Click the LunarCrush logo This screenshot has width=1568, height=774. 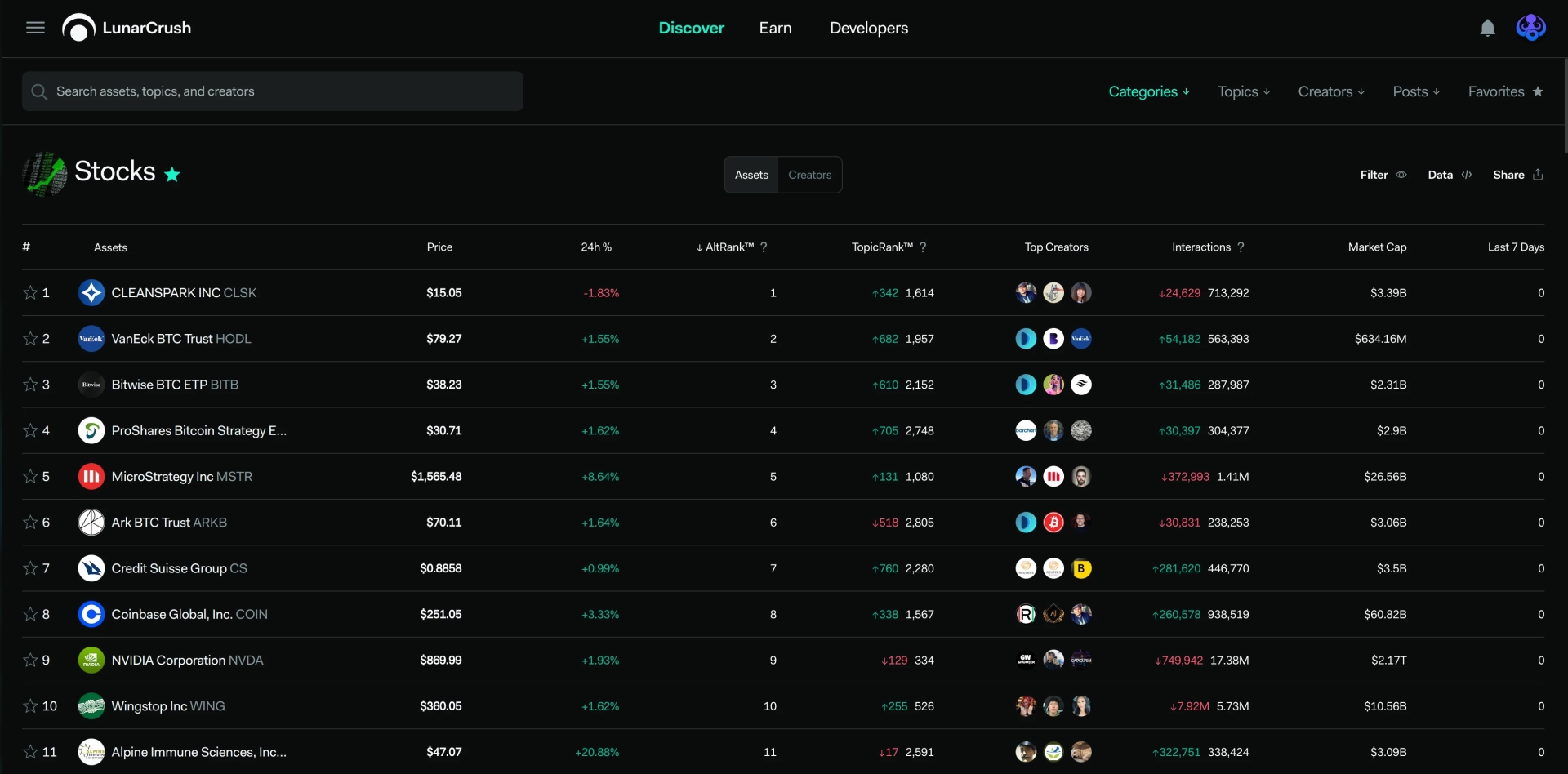(x=127, y=28)
